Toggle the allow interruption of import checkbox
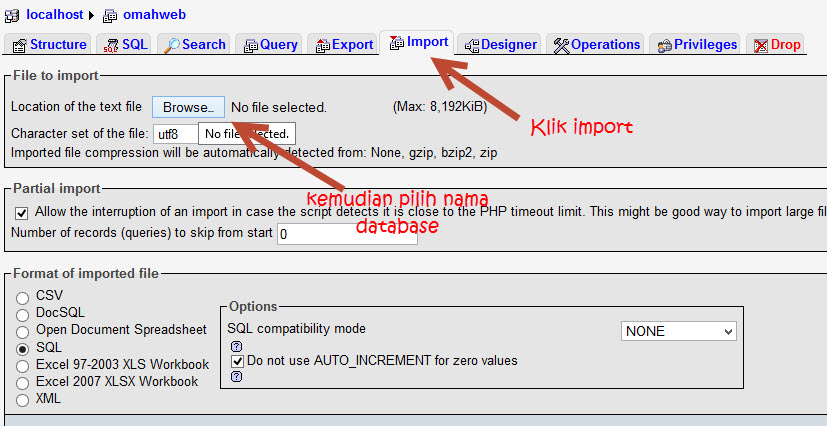The image size is (827, 426). pyautogui.click(x=22, y=213)
